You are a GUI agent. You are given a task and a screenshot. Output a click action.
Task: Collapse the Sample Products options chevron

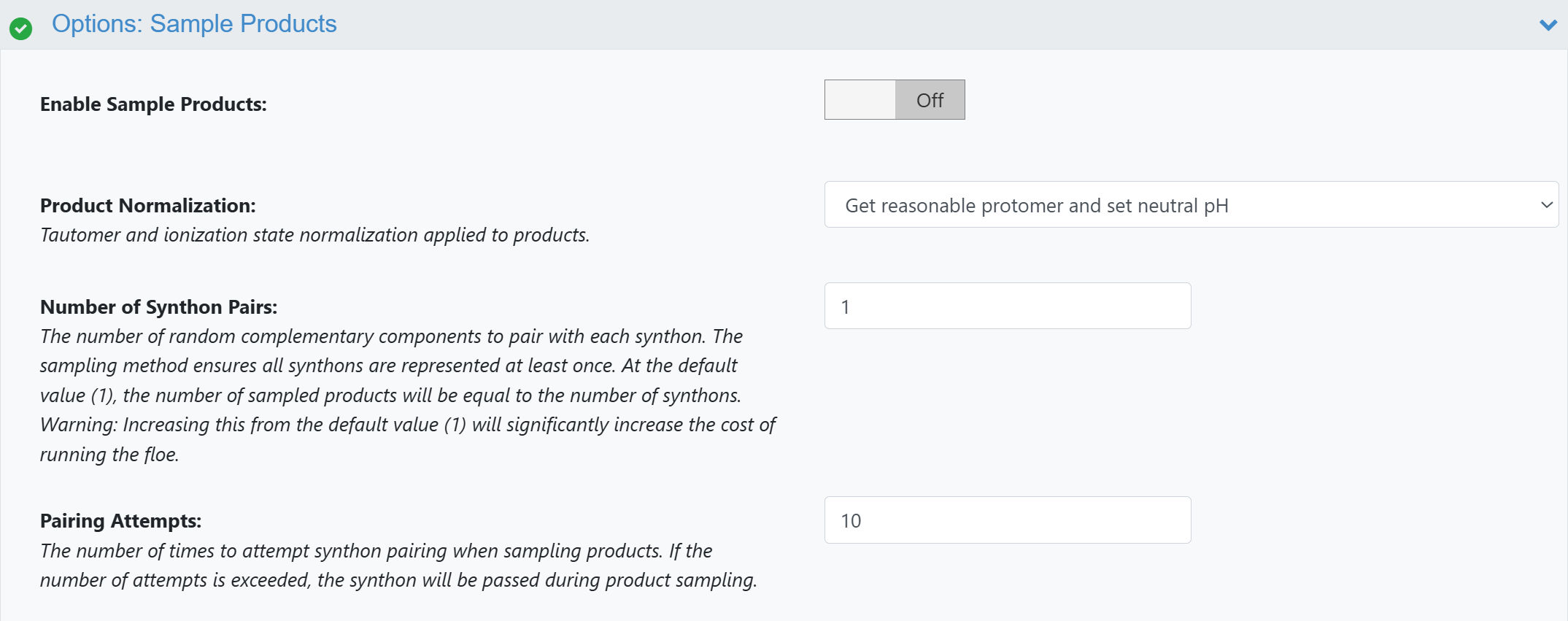point(1548,26)
